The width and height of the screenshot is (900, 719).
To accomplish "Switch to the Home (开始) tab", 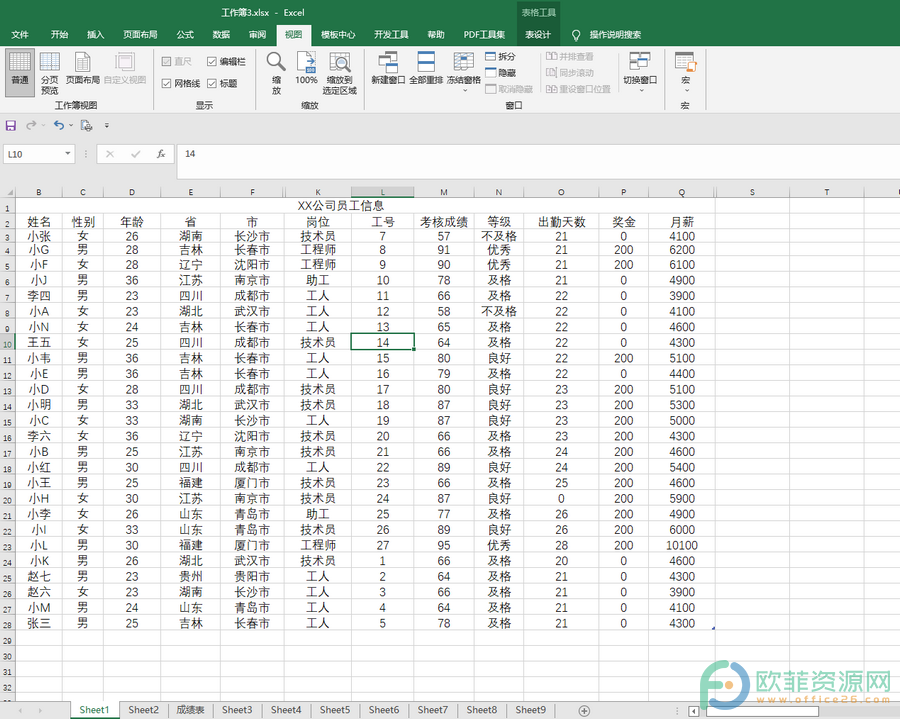I will [x=59, y=34].
